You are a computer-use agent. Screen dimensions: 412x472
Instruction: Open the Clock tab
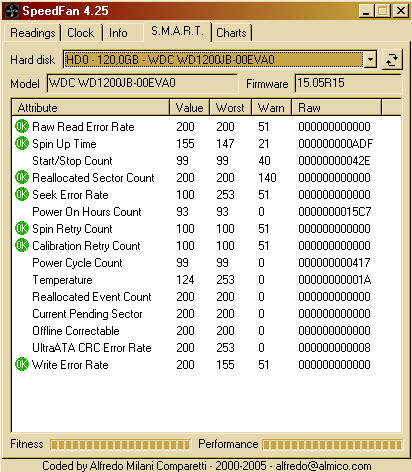coord(81,33)
